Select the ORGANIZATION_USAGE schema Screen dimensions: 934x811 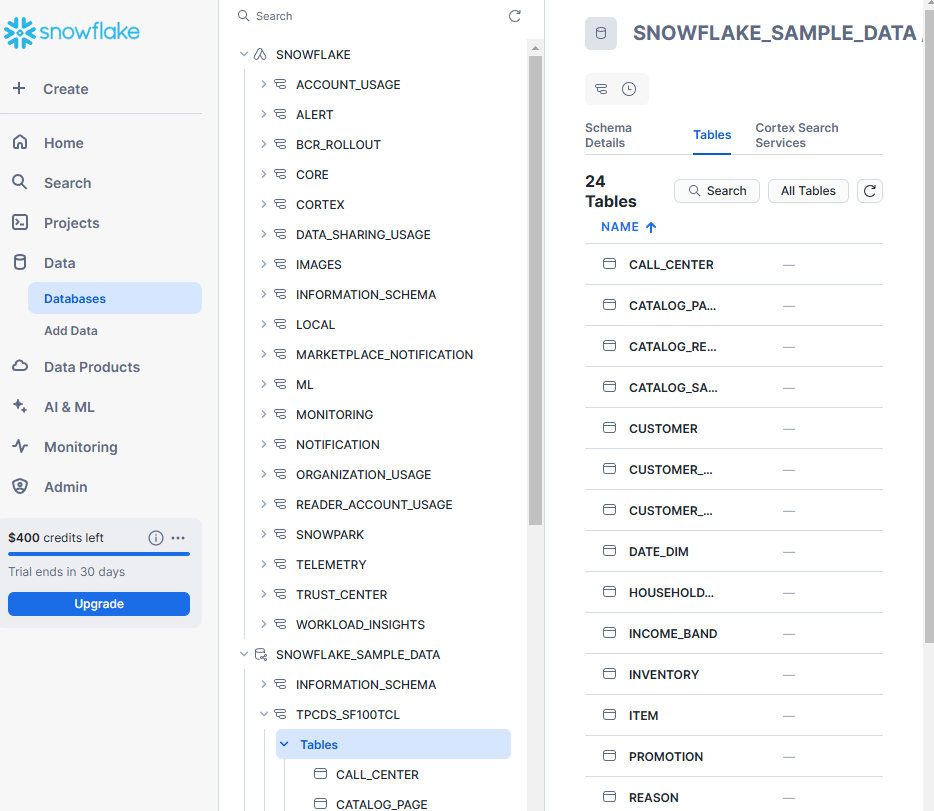(363, 474)
